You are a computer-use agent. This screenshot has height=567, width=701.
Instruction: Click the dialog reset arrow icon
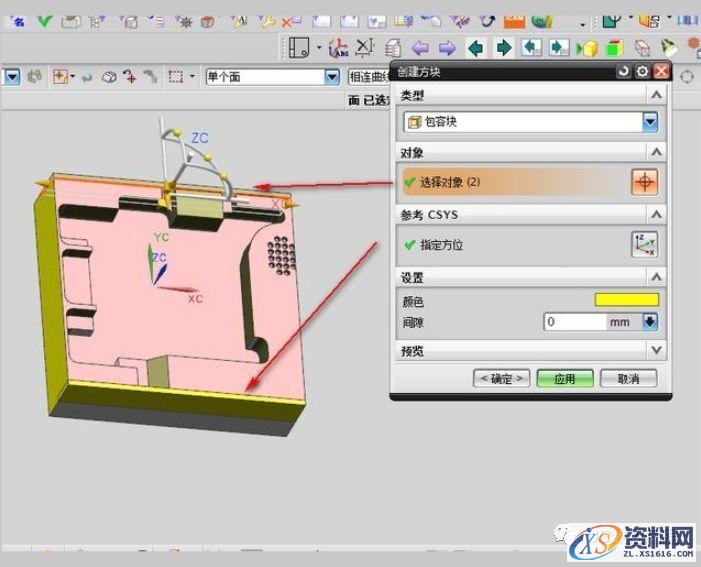click(624, 72)
